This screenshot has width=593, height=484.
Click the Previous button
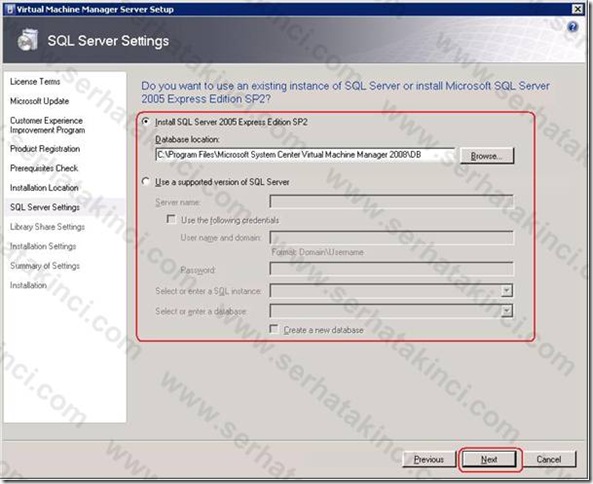429,459
